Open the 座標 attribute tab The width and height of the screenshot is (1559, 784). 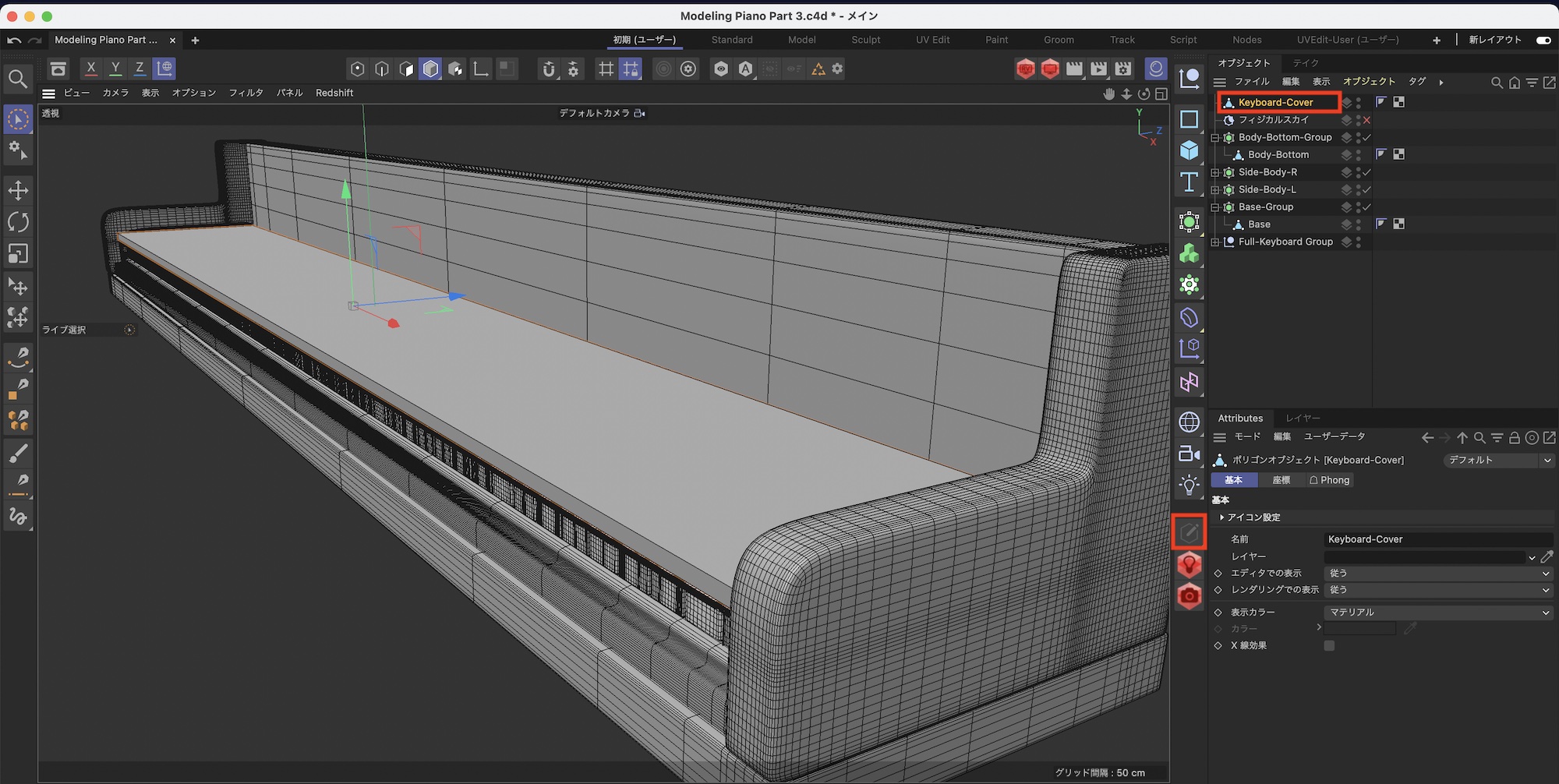pyautogui.click(x=1281, y=480)
